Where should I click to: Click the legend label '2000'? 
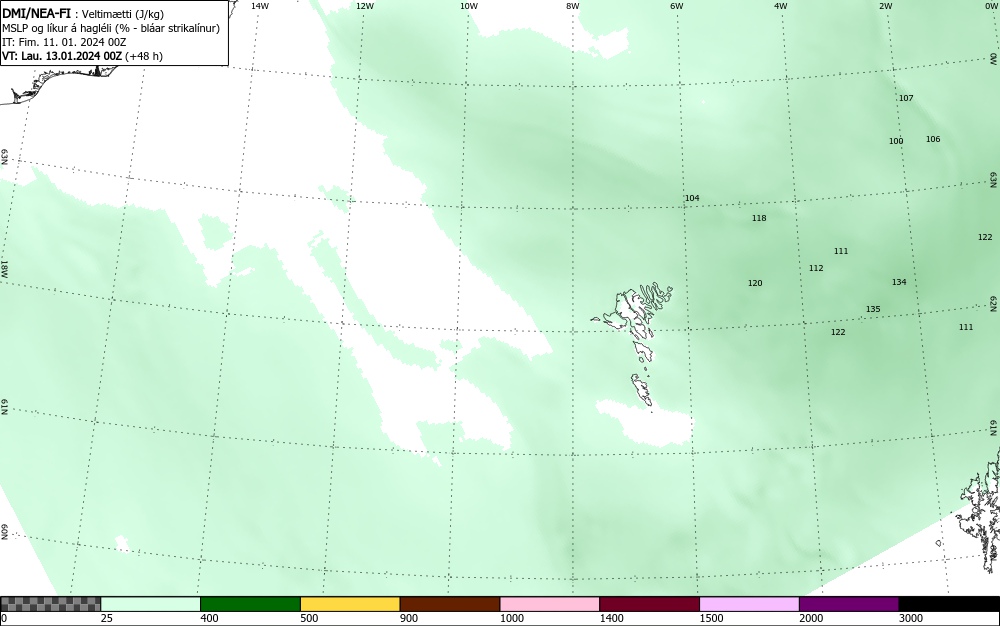[x=811, y=618]
